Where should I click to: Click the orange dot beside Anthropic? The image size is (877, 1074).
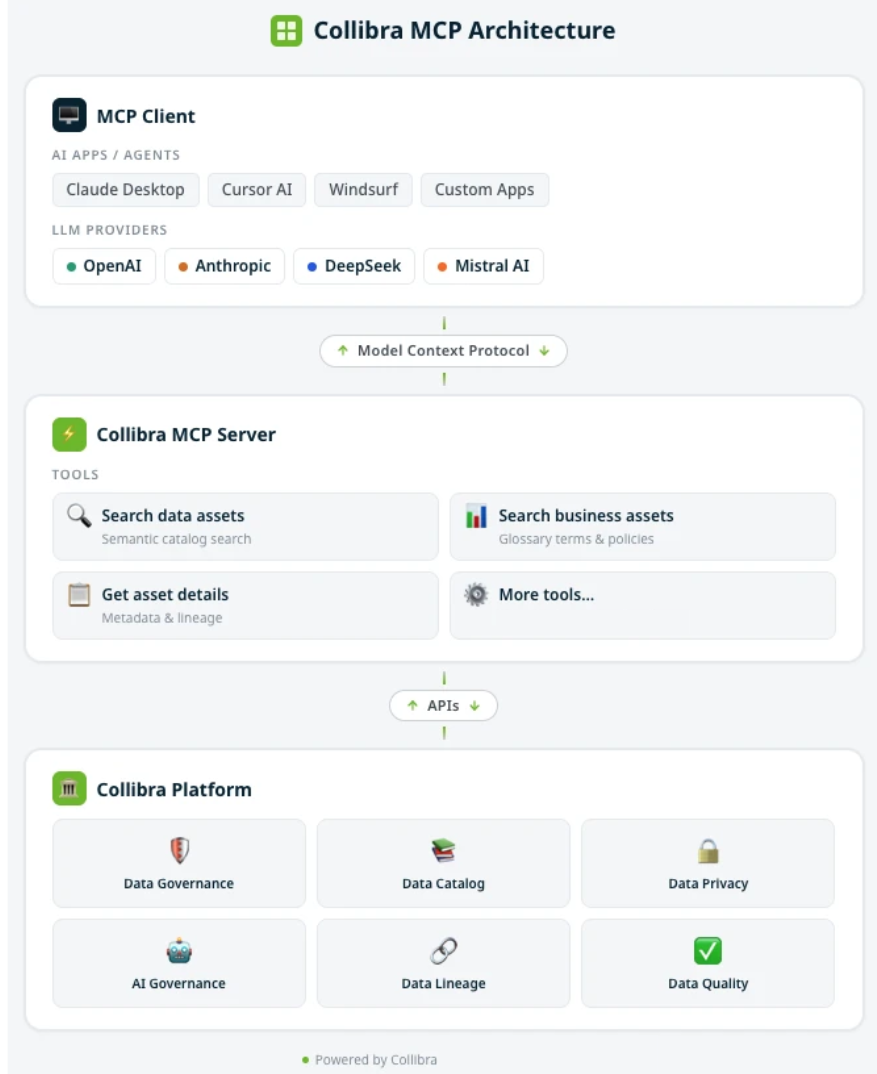183,266
